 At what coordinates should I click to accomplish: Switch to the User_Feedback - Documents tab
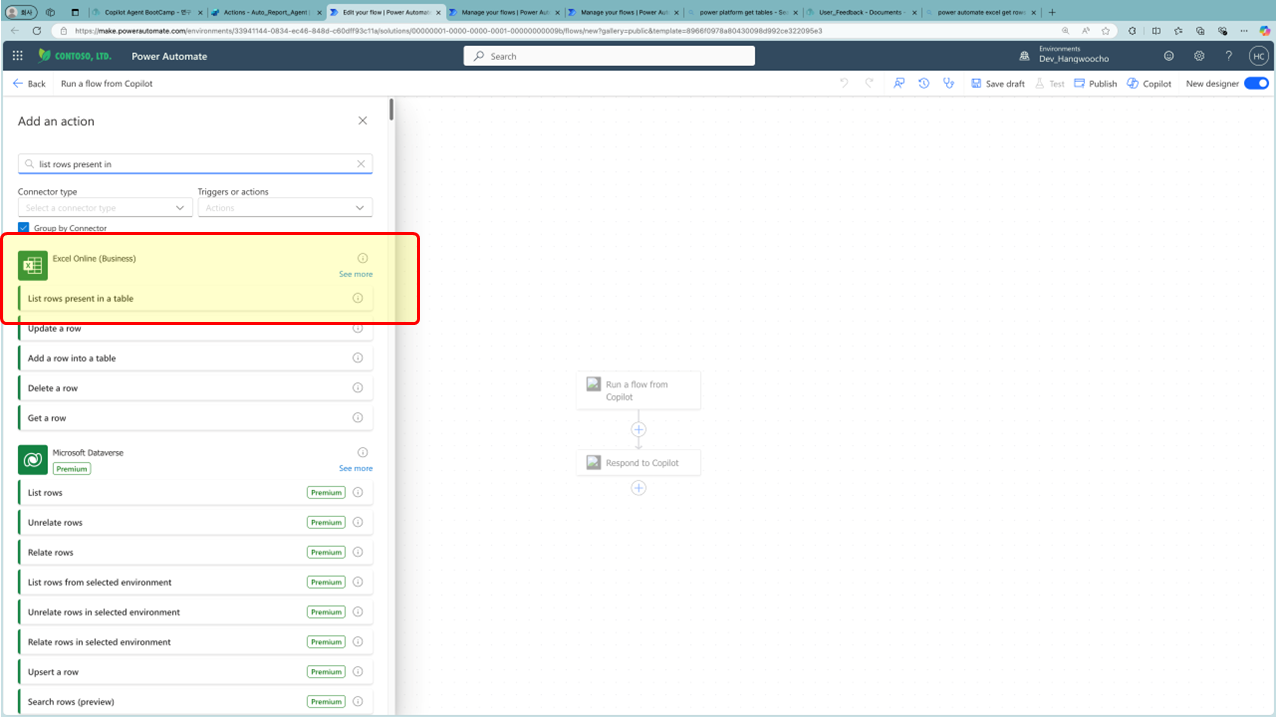tap(861, 12)
